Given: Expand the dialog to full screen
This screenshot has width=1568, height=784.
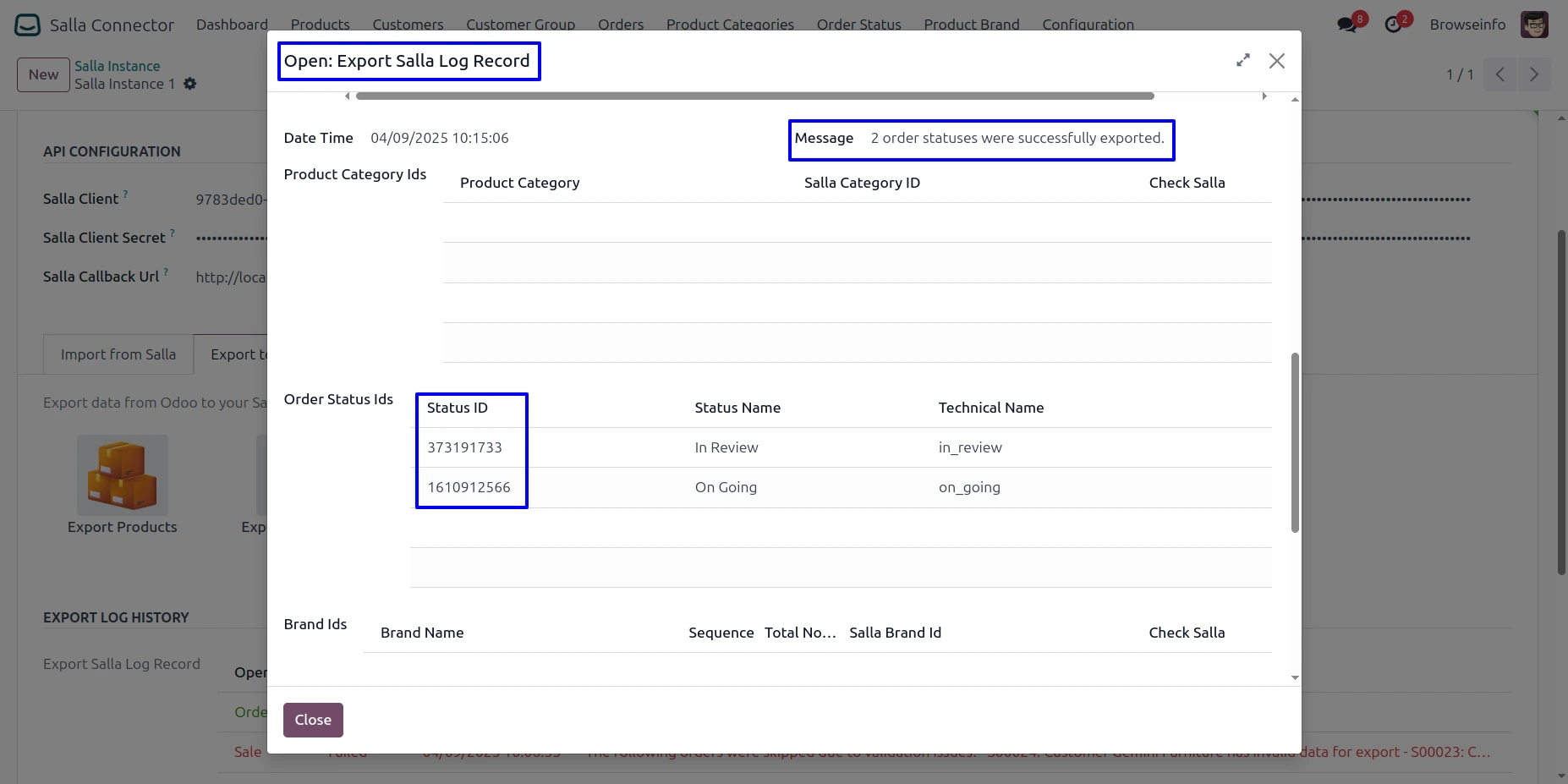Looking at the screenshot, I should (x=1242, y=61).
